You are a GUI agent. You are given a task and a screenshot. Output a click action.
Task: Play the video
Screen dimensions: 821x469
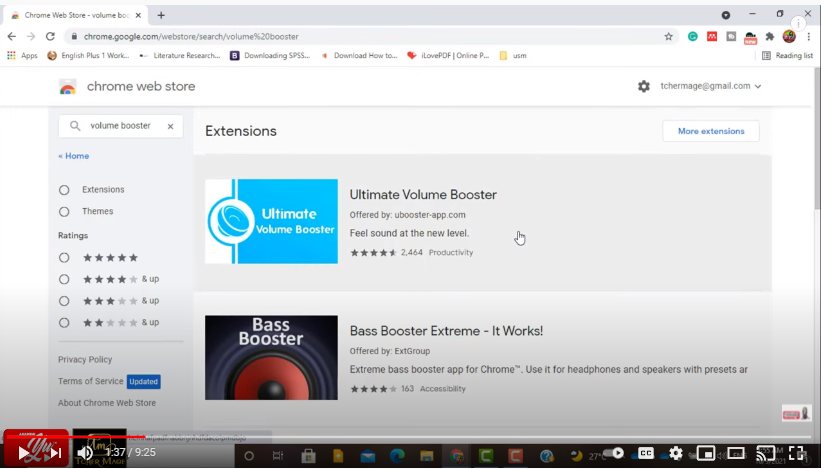pos(24,453)
